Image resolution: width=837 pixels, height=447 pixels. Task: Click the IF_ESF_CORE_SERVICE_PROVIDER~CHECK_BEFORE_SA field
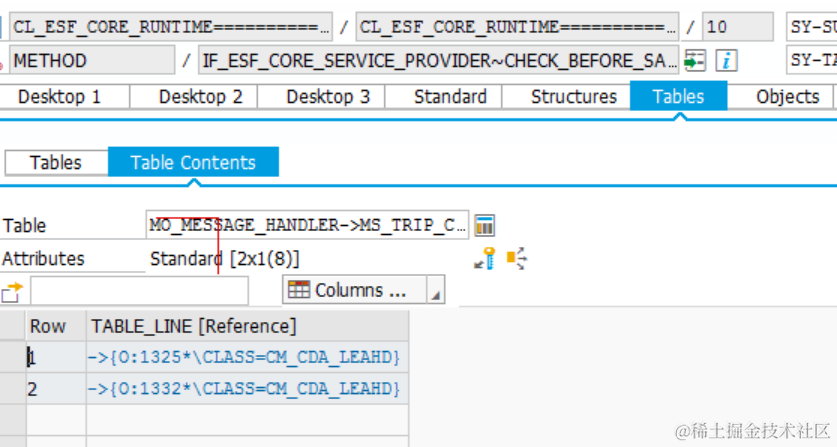point(438,60)
